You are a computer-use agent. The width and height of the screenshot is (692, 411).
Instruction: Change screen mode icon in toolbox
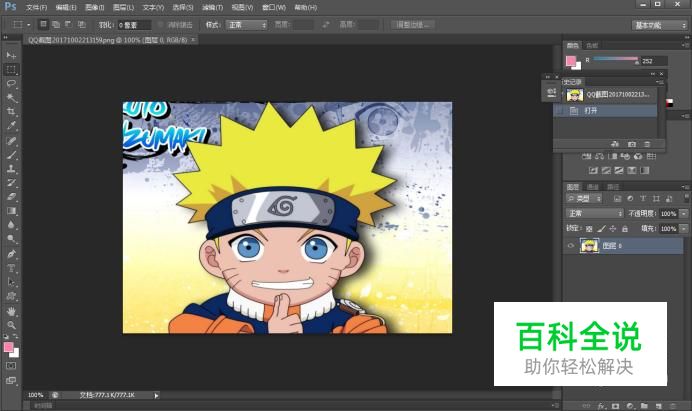point(11,381)
